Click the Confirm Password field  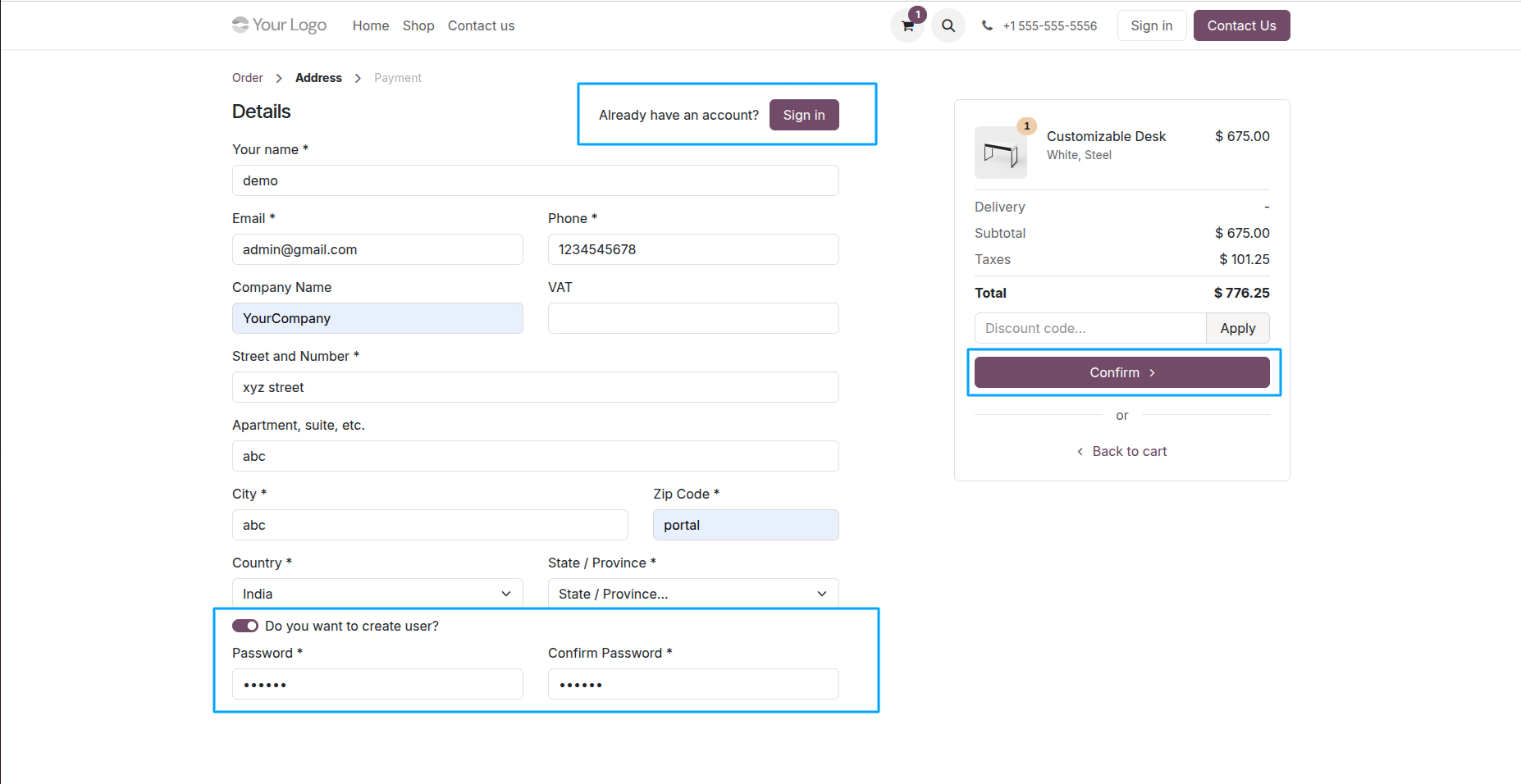[693, 684]
